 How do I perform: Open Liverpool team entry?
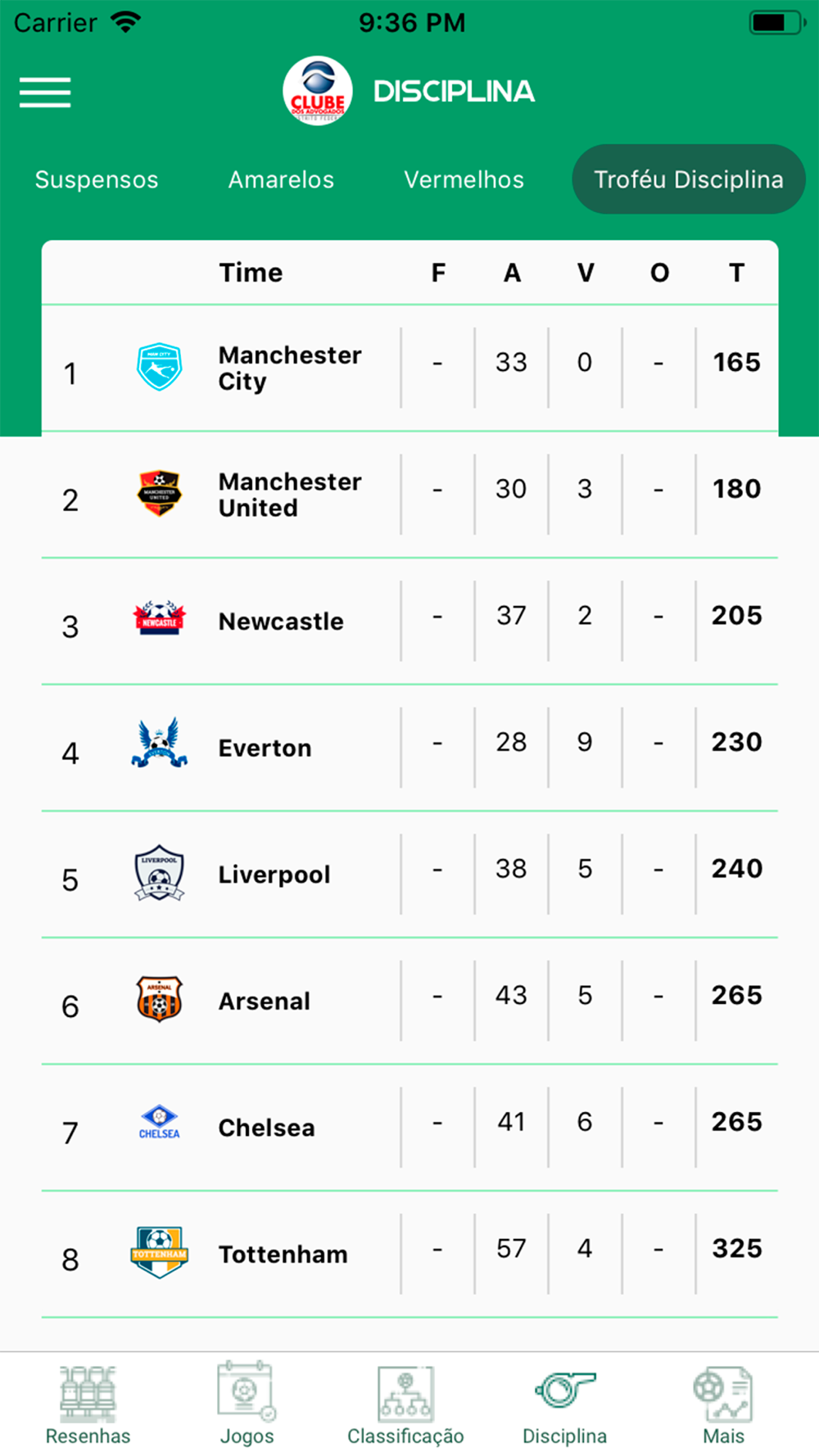point(274,875)
